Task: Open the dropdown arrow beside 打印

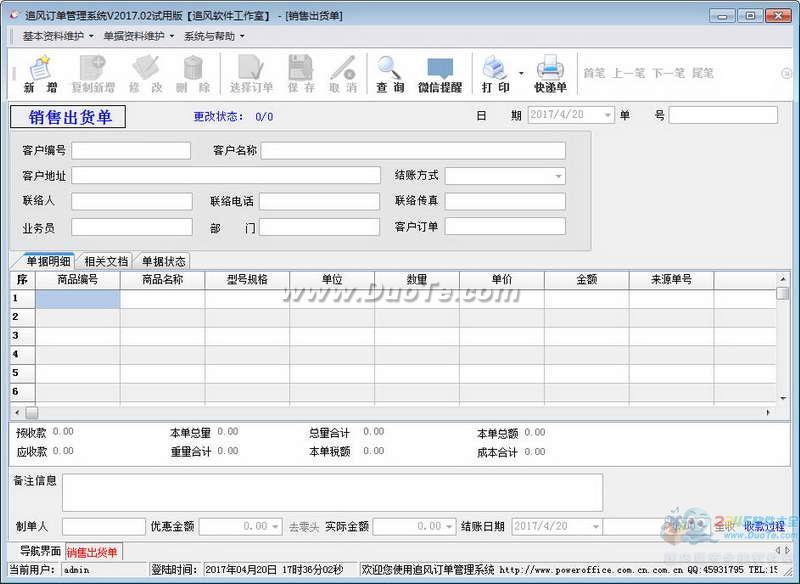Action: pyautogui.click(x=521, y=73)
